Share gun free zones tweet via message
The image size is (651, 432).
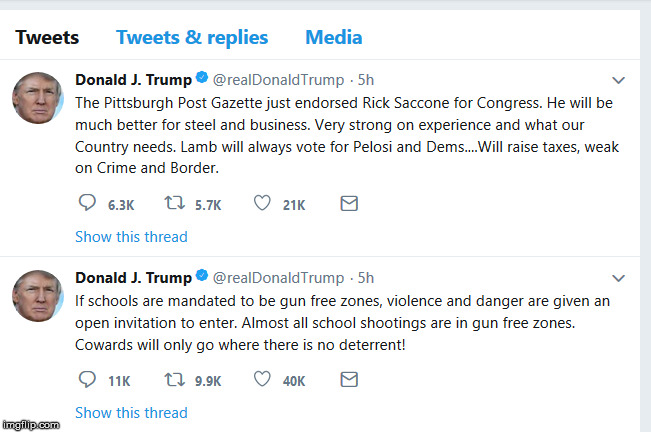(349, 380)
